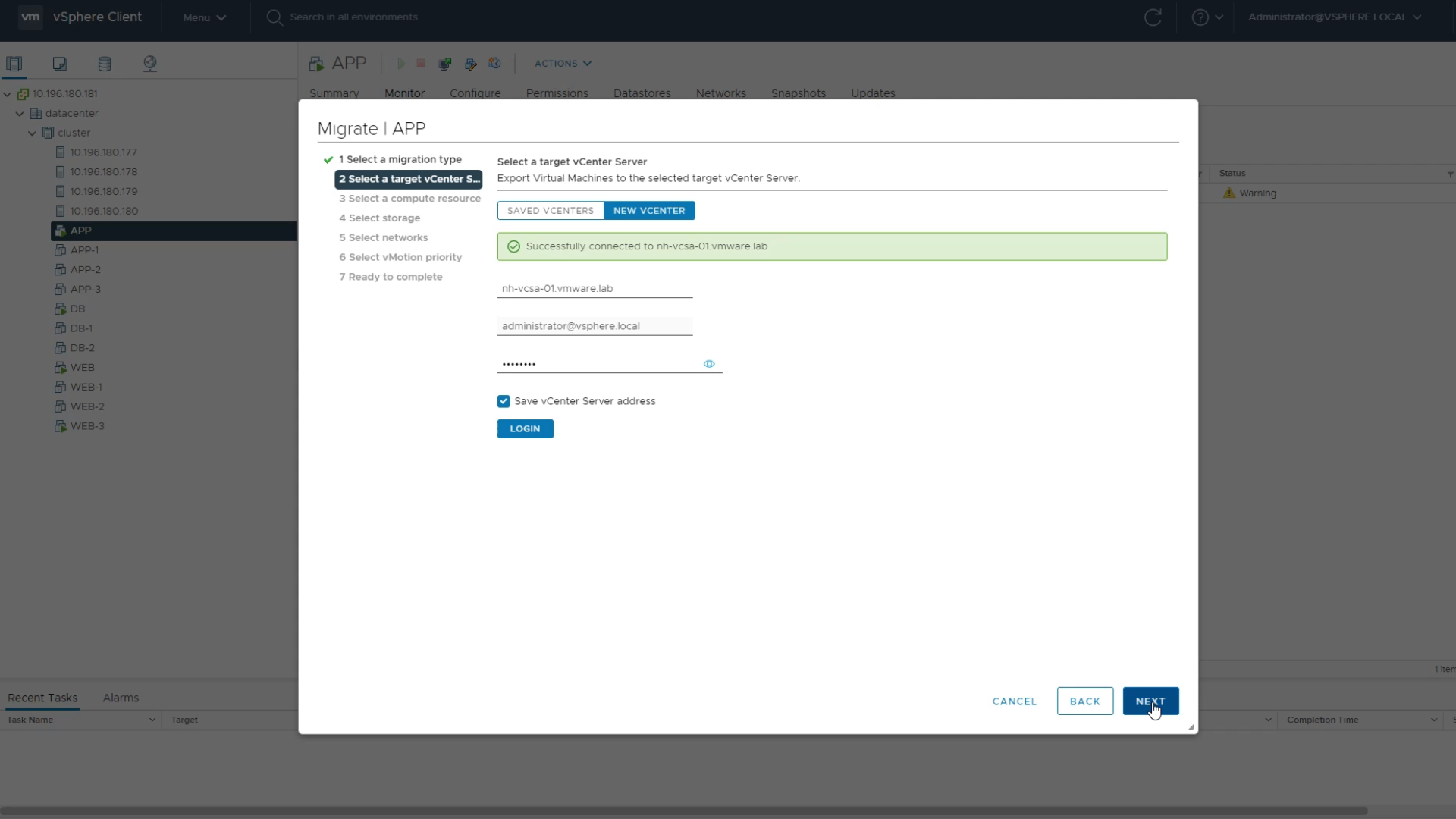Click the vCenter username input field
Screen dimensions: 1456x819
click(x=595, y=326)
